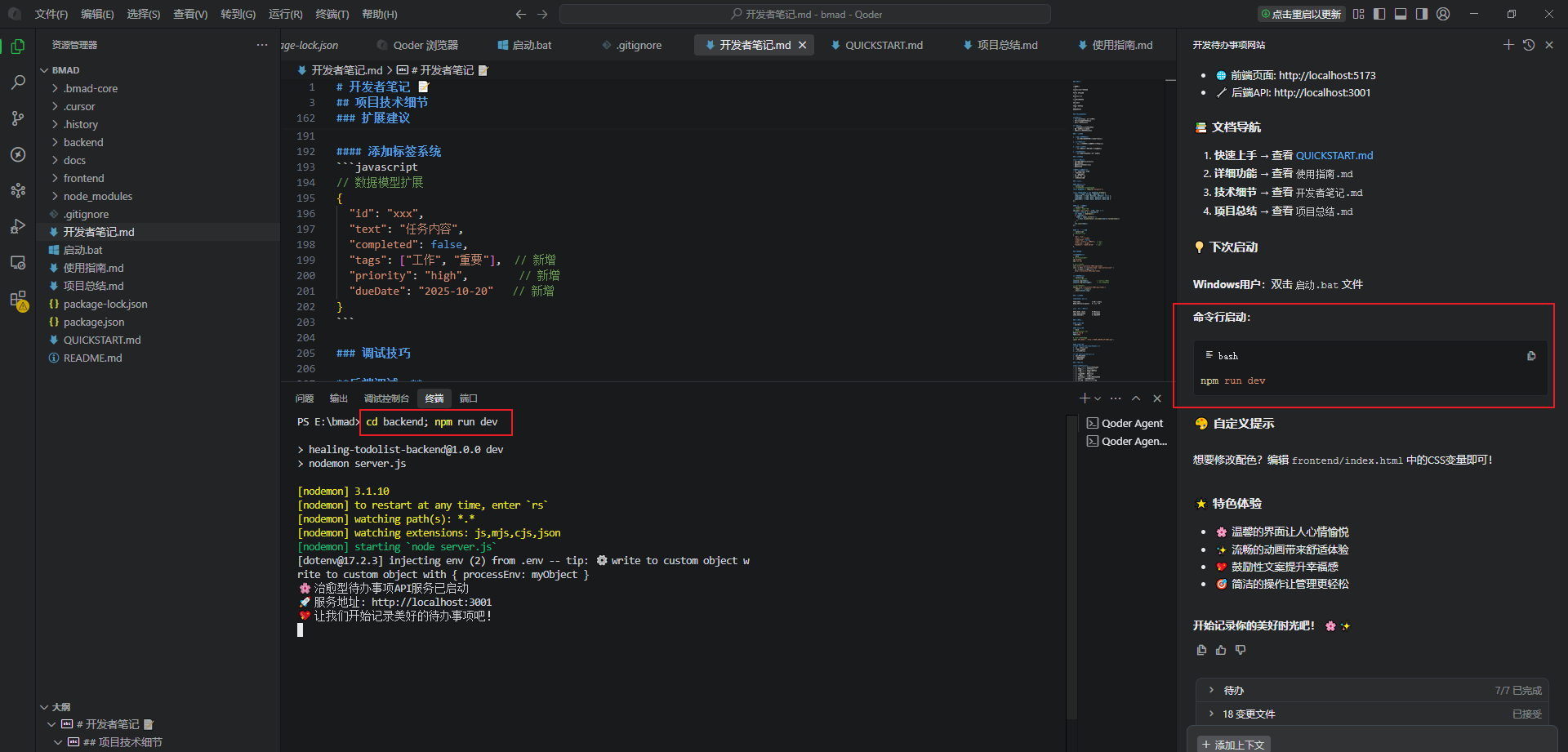Switch to the 输出 panel tab
The width and height of the screenshot is (1568, 752).
[339, 398]
